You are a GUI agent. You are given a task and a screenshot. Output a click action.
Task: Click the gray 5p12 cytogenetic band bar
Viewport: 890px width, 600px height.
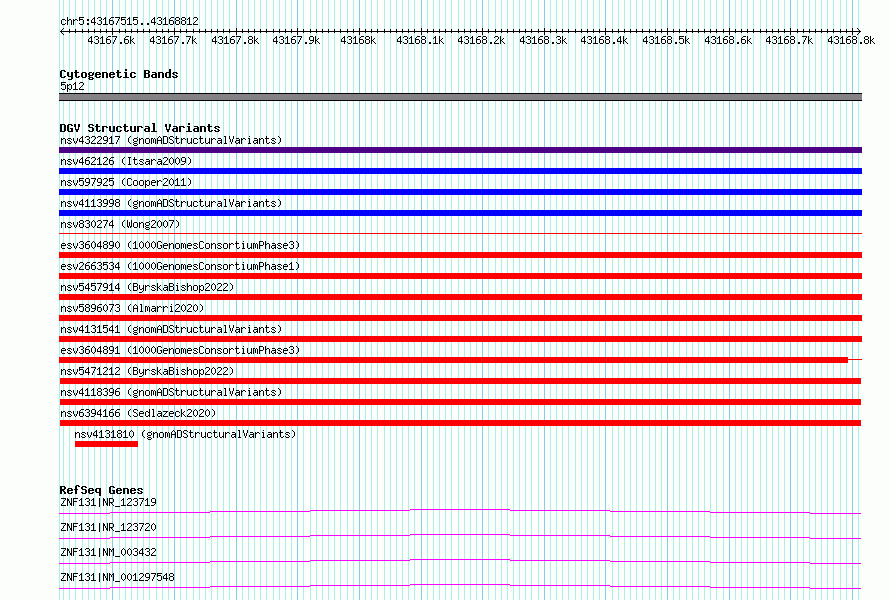[460, 97]
